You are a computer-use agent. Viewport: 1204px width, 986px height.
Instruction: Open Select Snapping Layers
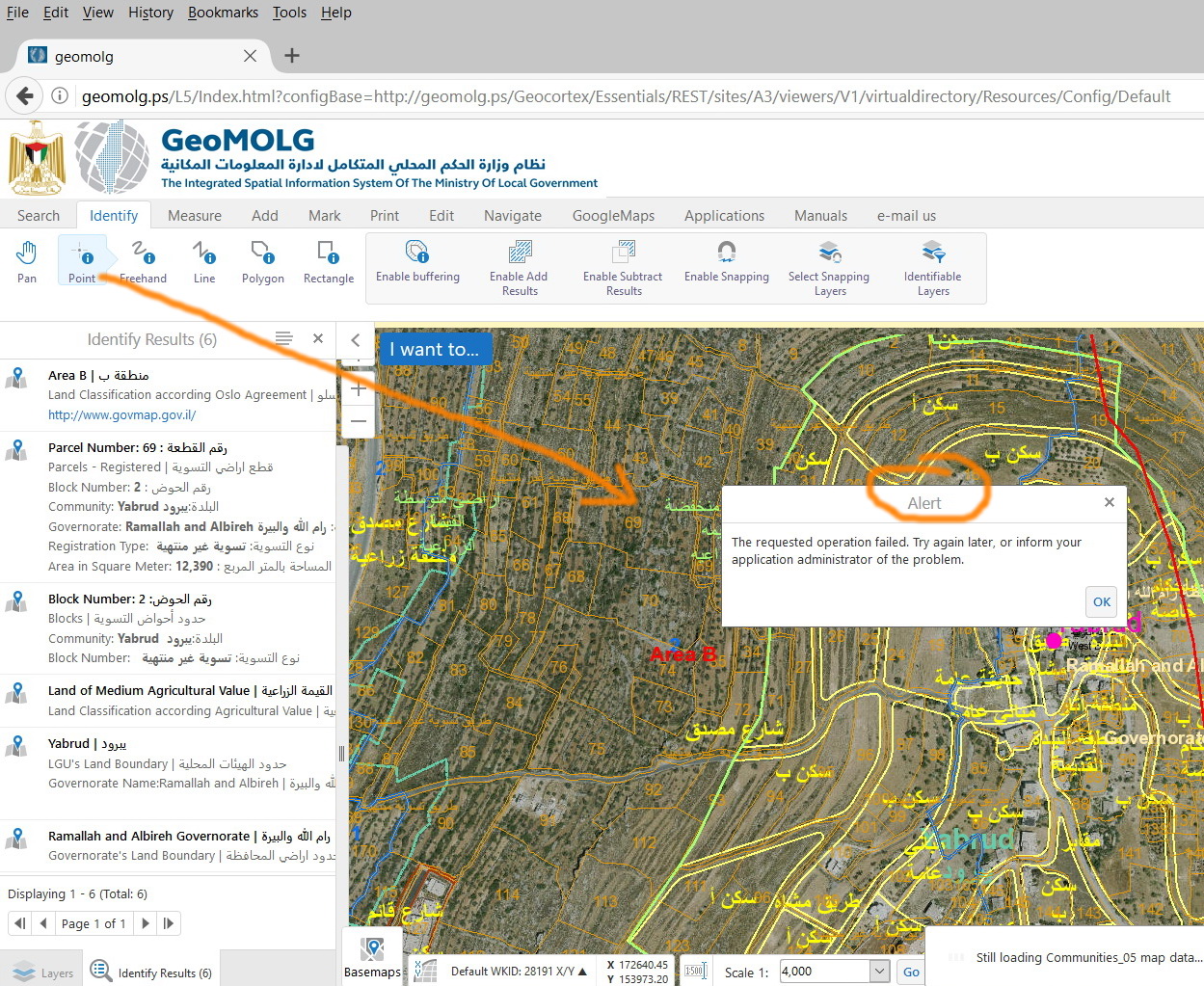coord(829,268)
